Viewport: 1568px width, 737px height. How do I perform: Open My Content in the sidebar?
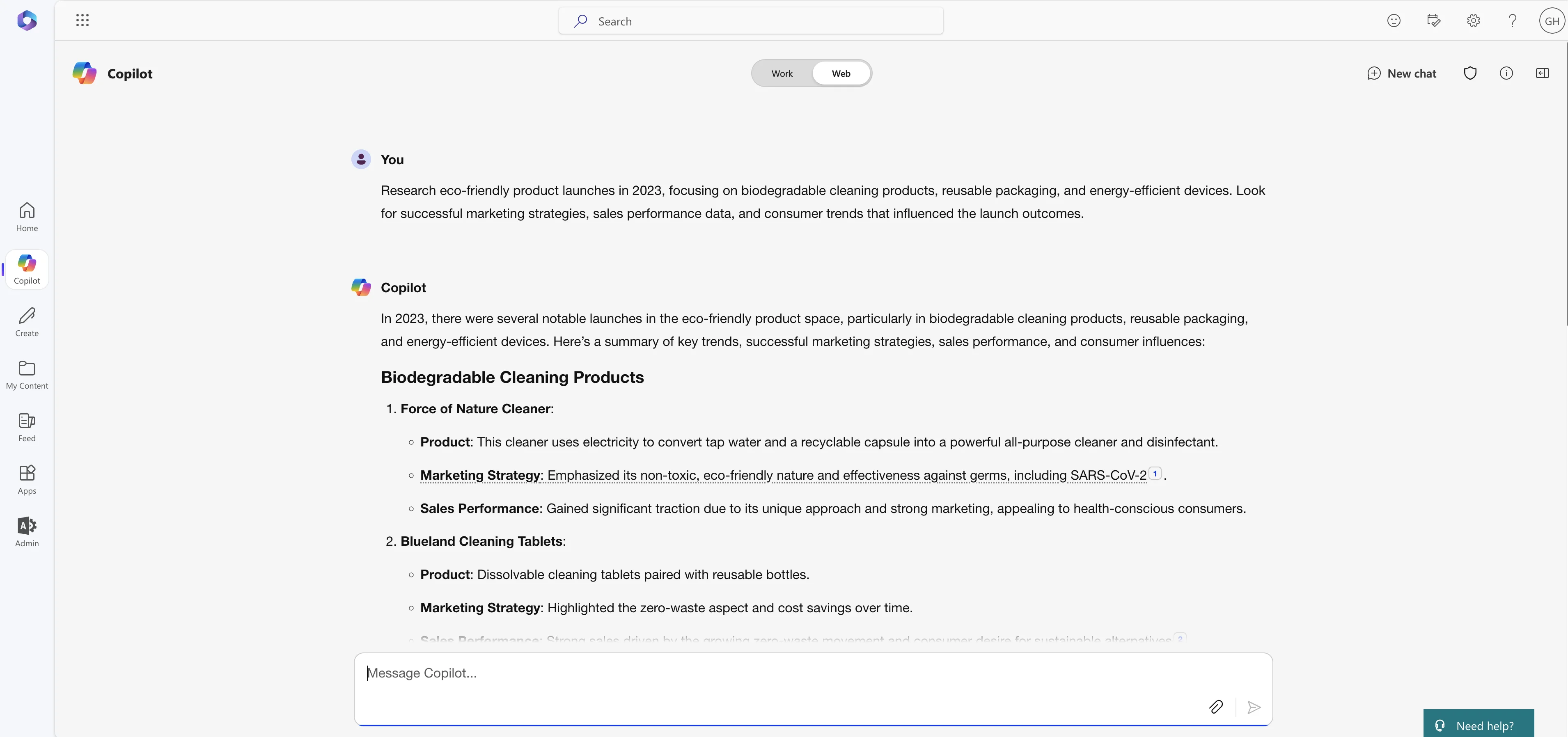pos(27,374)
